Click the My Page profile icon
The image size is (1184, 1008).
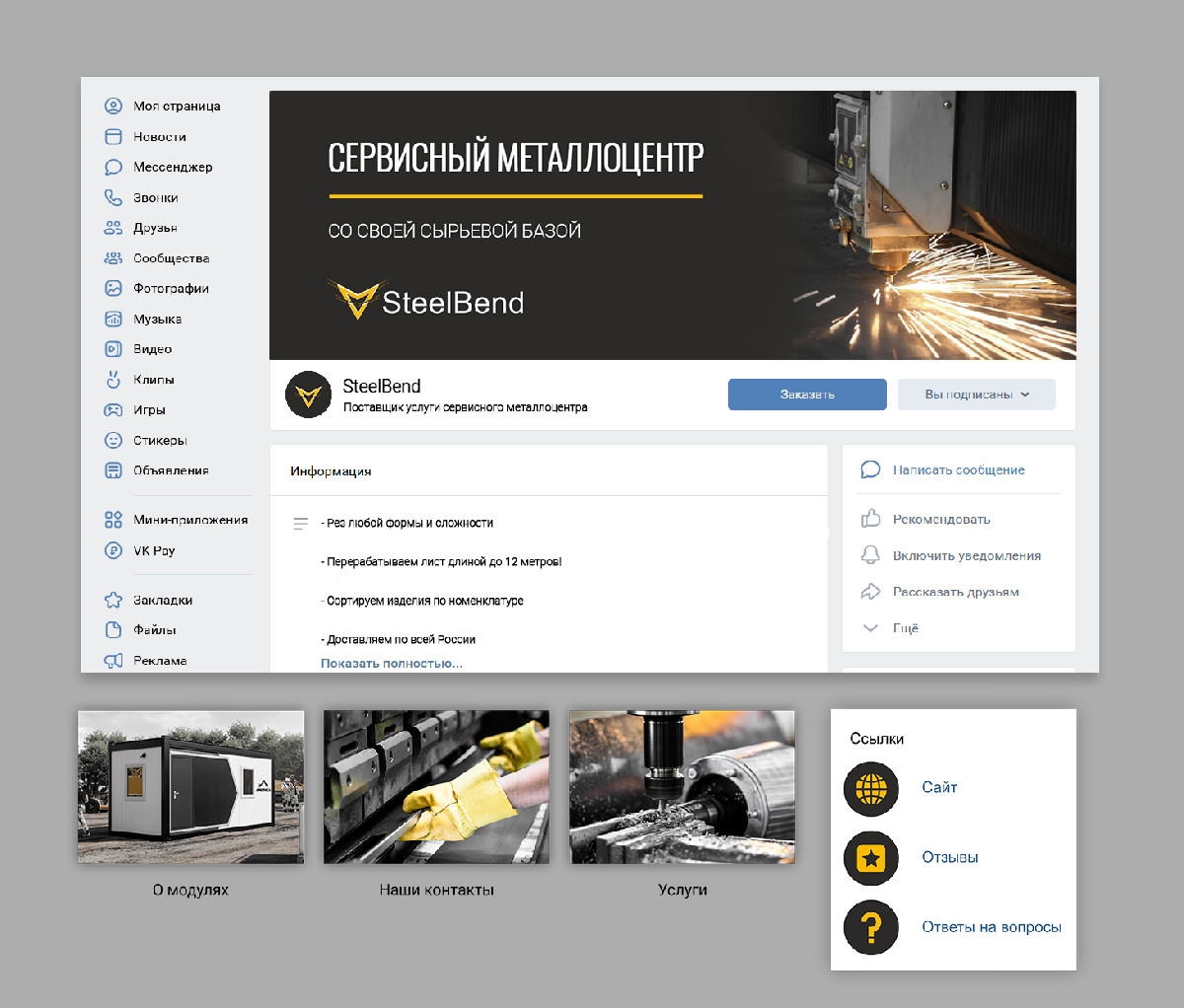coord(113,107)
